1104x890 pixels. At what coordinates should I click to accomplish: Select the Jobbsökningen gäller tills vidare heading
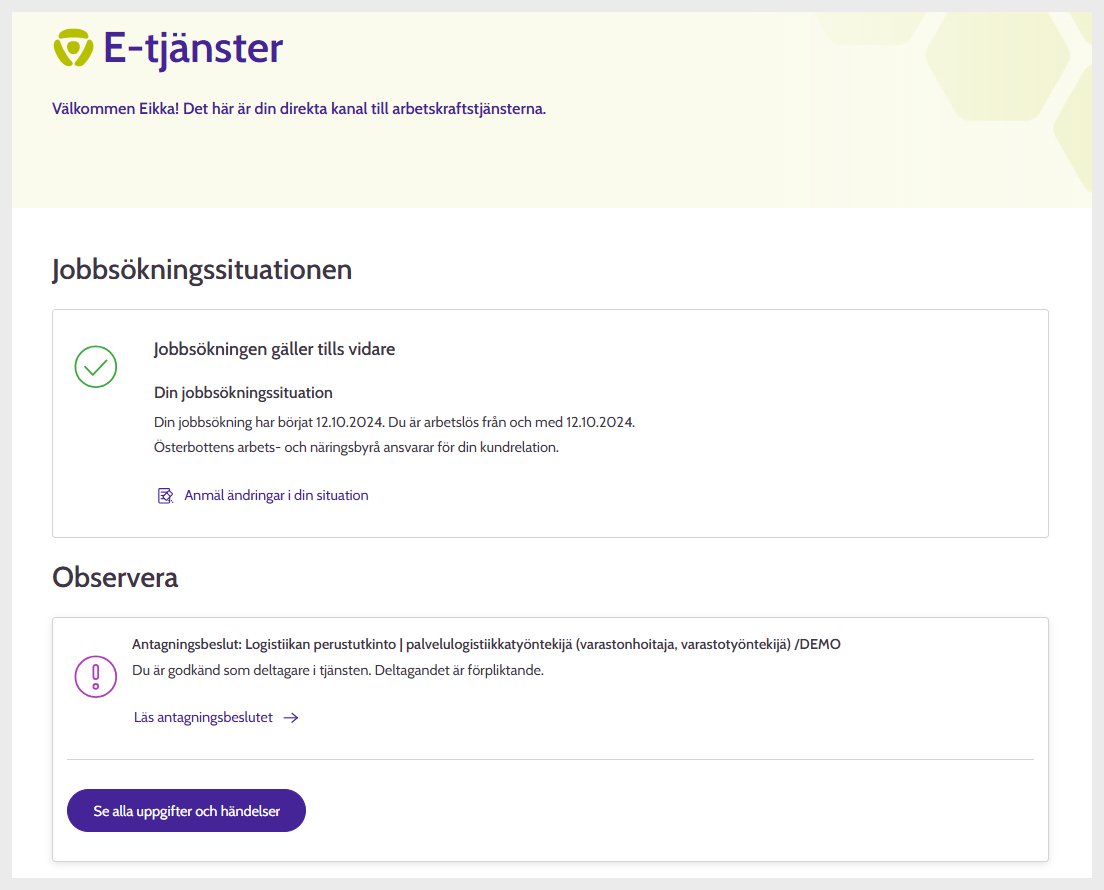click(x=274, y=349)
